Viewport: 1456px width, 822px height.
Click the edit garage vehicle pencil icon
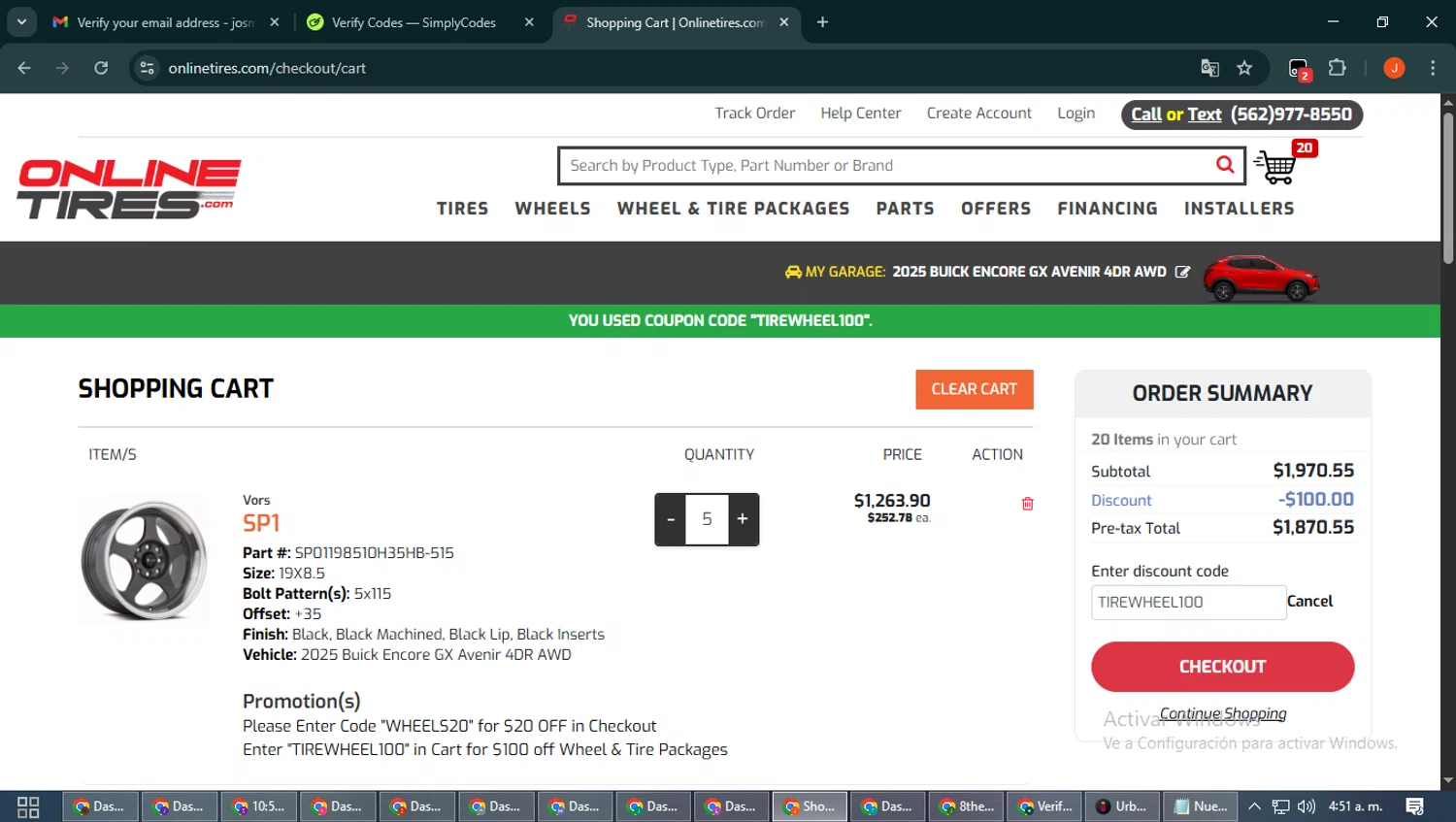click(x=1182, y=272)
